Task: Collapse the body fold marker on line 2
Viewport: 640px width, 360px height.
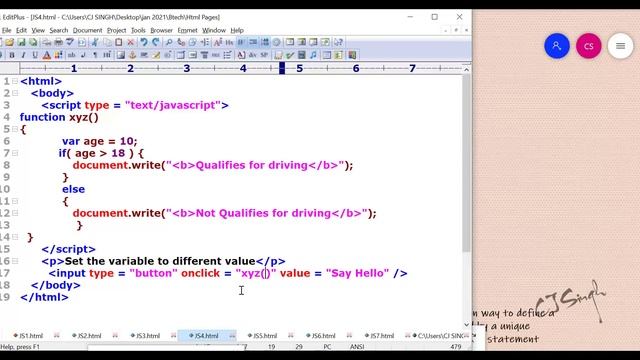Action: [x=15, y=93]
